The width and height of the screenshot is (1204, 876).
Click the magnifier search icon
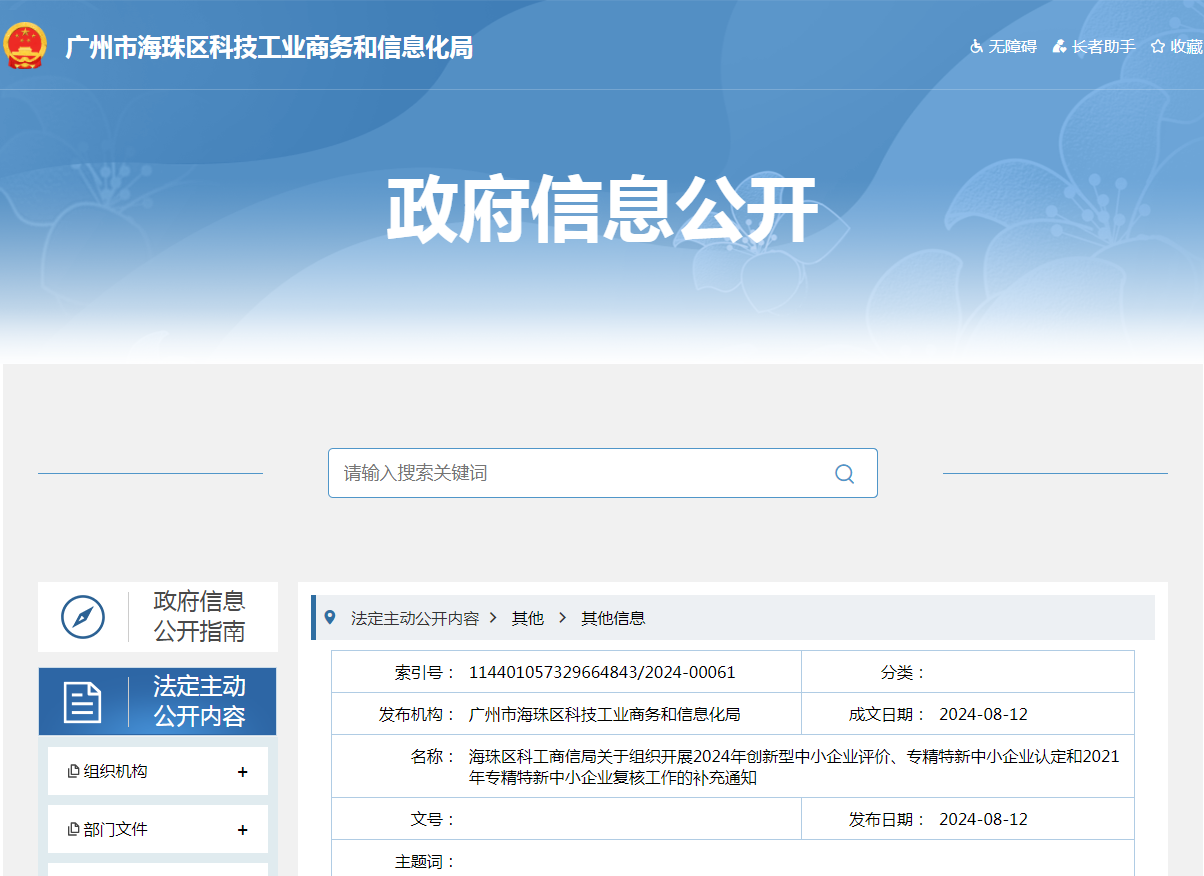click(x=844, y=474)
